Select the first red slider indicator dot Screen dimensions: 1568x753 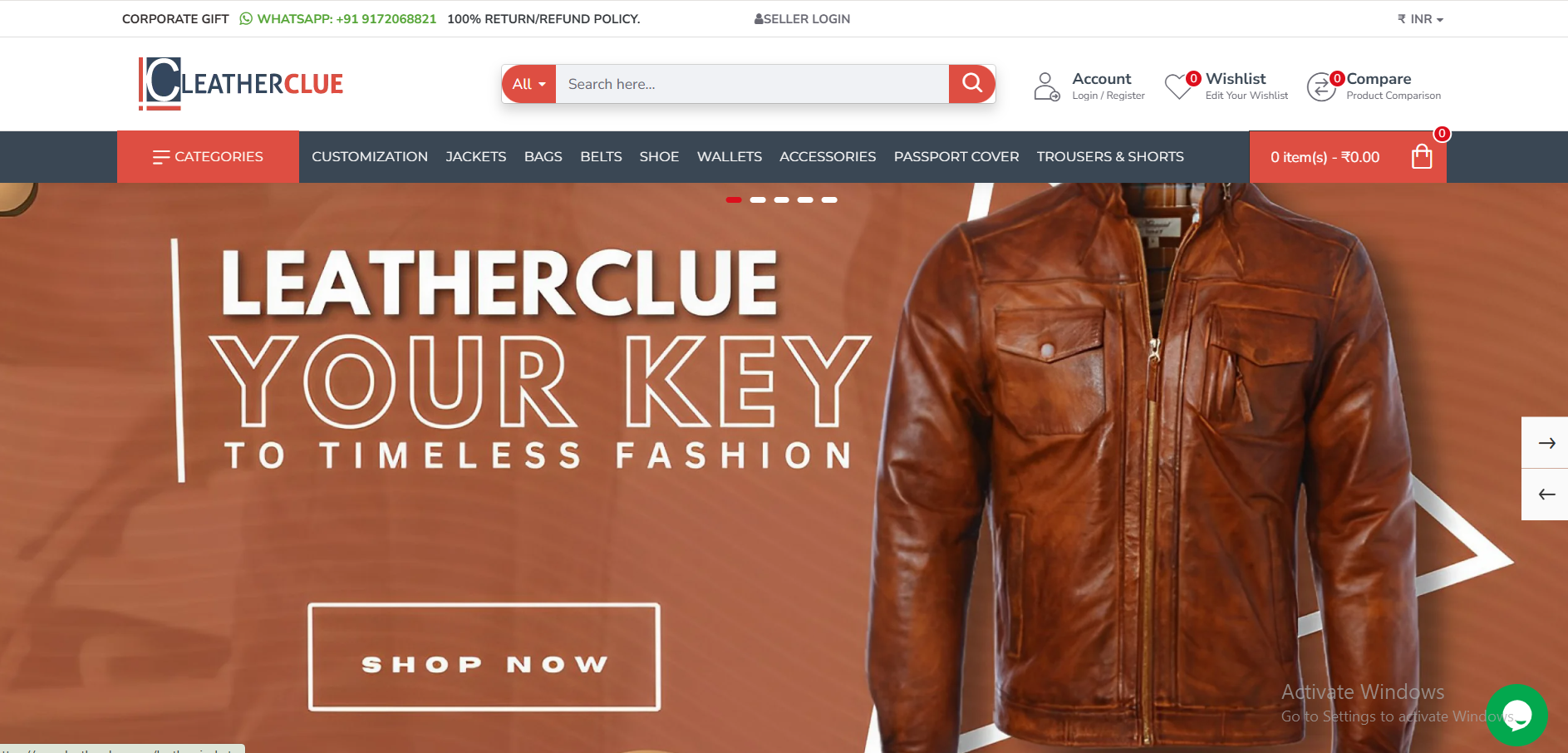[x=734, y=199]
